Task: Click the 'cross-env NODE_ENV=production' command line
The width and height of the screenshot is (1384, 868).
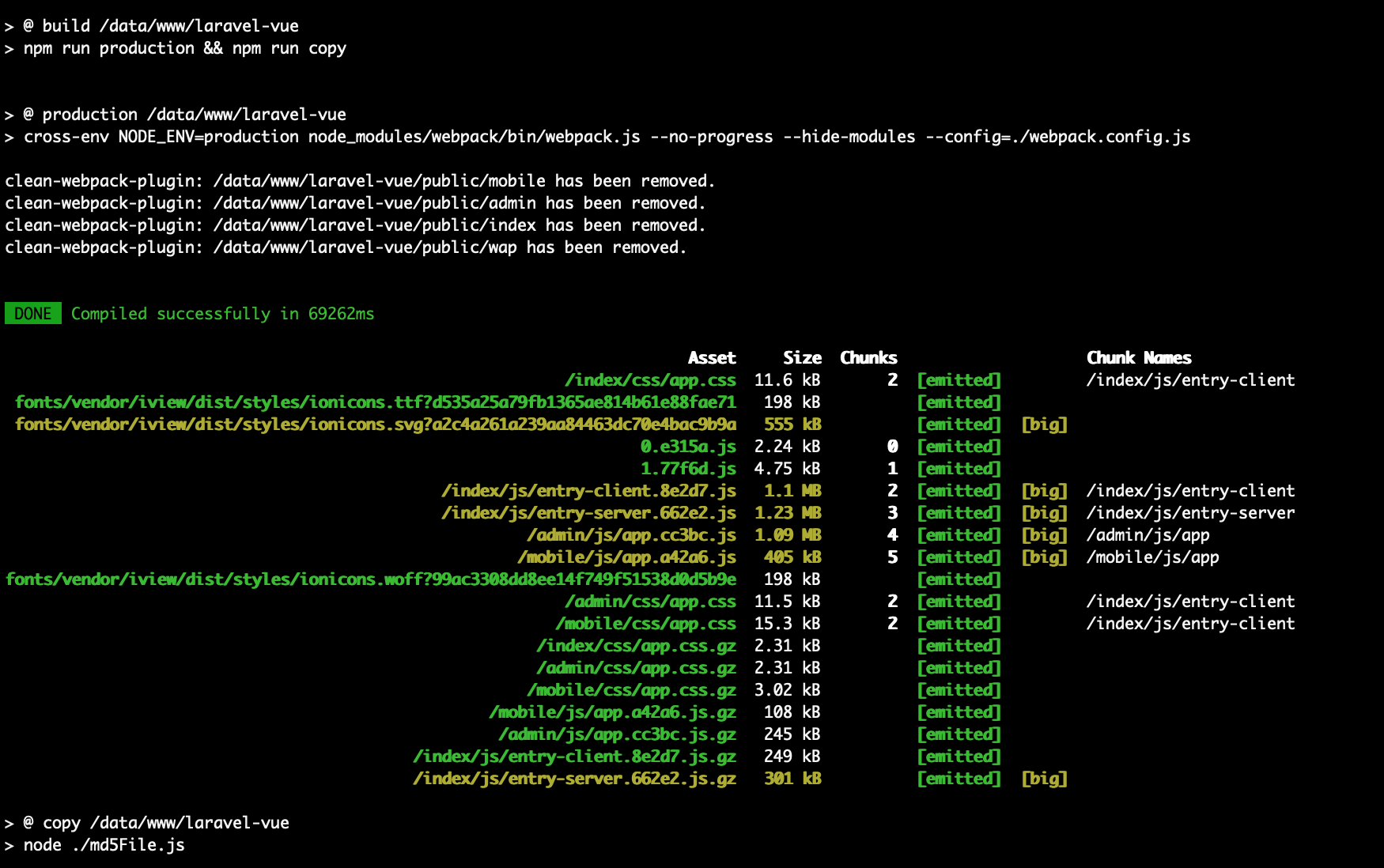Action: (x=598, y=137)
